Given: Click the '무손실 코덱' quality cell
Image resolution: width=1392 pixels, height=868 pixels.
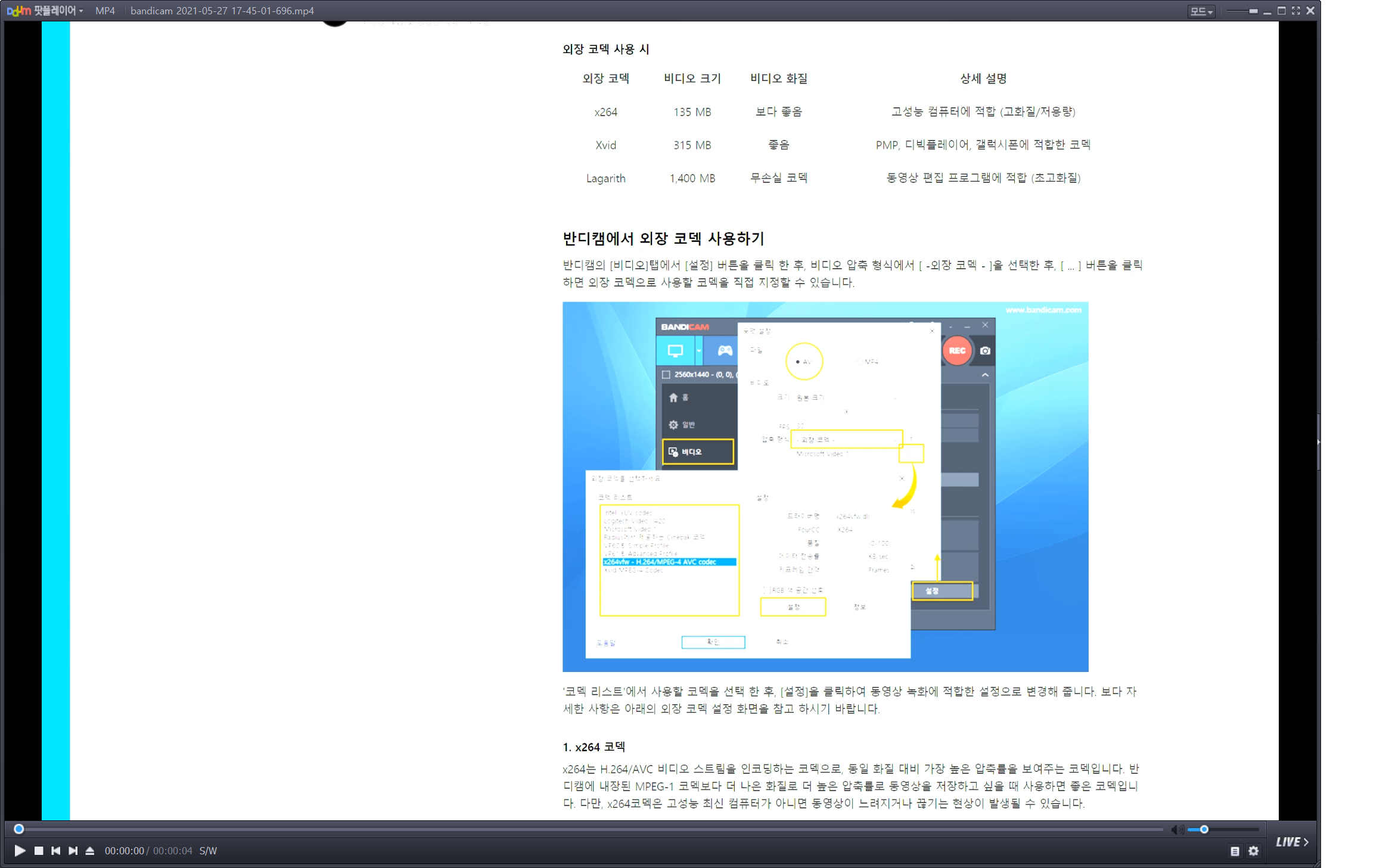Looking at the screenshot, I should (779, 178).
